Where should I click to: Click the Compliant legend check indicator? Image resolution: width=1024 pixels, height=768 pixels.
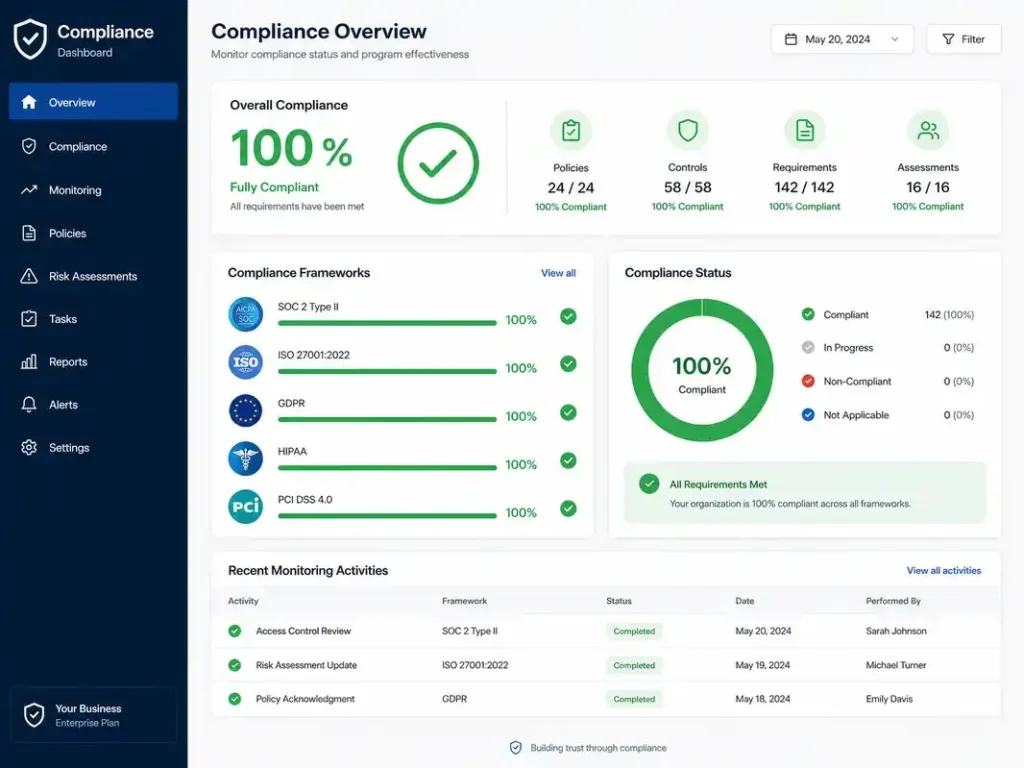point(808,314)
